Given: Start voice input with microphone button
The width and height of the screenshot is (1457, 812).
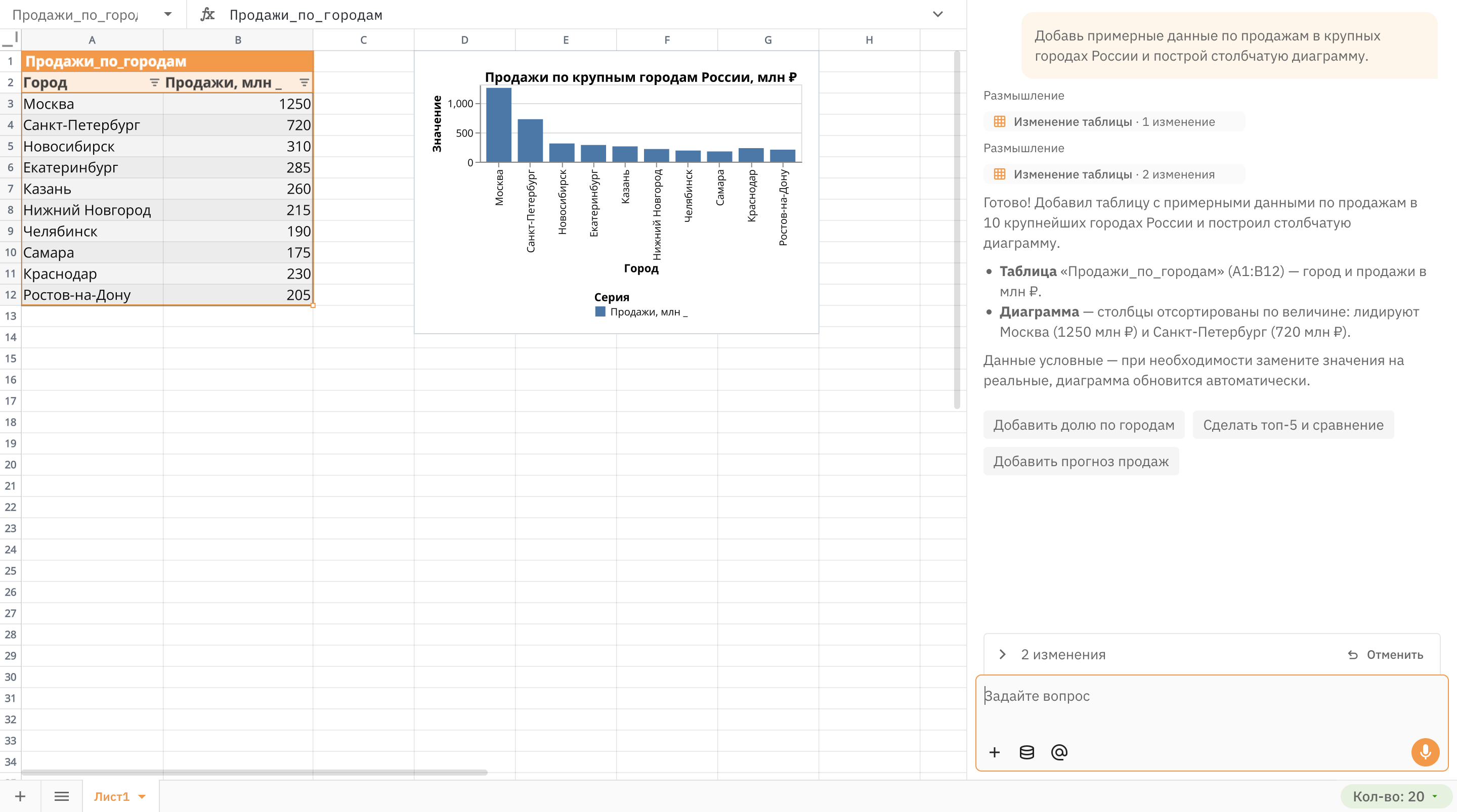Looking at the screenshot, I should click(x=1425, y=752).
